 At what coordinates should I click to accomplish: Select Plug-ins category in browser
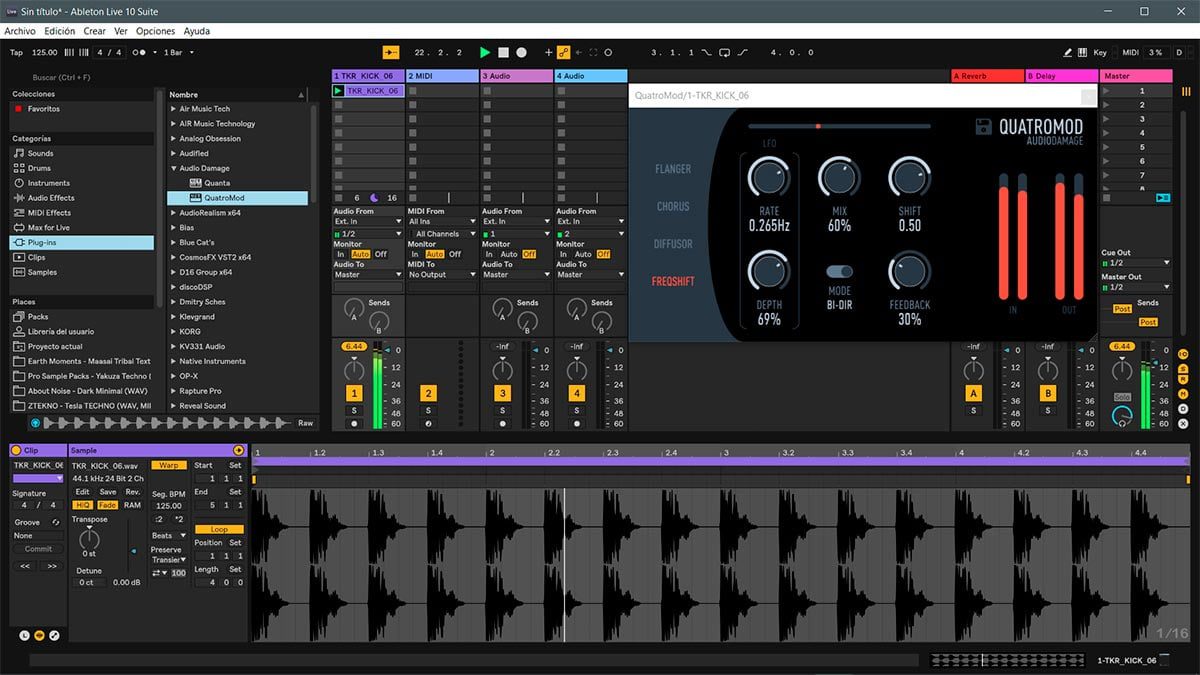point(82,242)
